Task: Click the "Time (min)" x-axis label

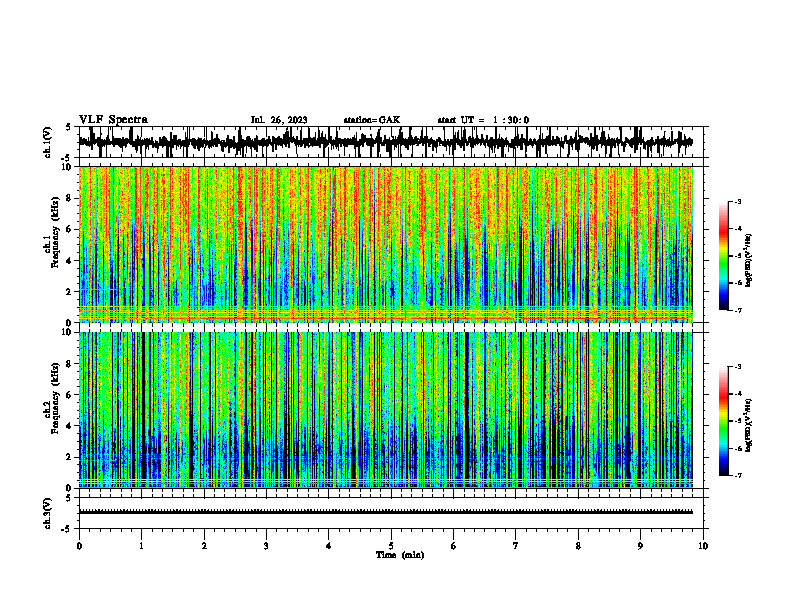Action: pyautogui.click(x=400, y=555)
